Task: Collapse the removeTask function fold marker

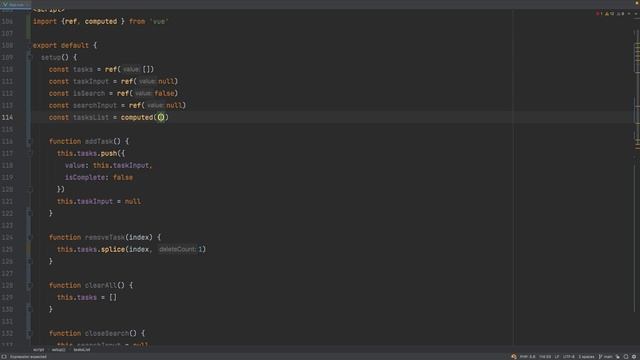Action: [29, 237]
